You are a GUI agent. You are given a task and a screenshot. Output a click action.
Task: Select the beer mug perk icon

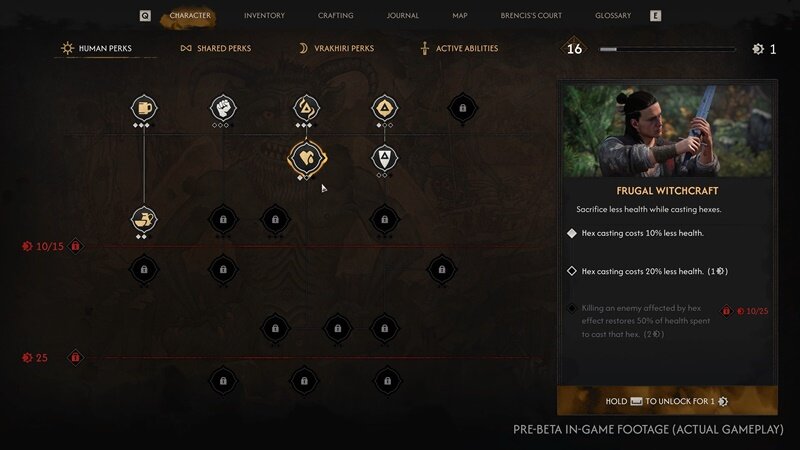(144, 108)
